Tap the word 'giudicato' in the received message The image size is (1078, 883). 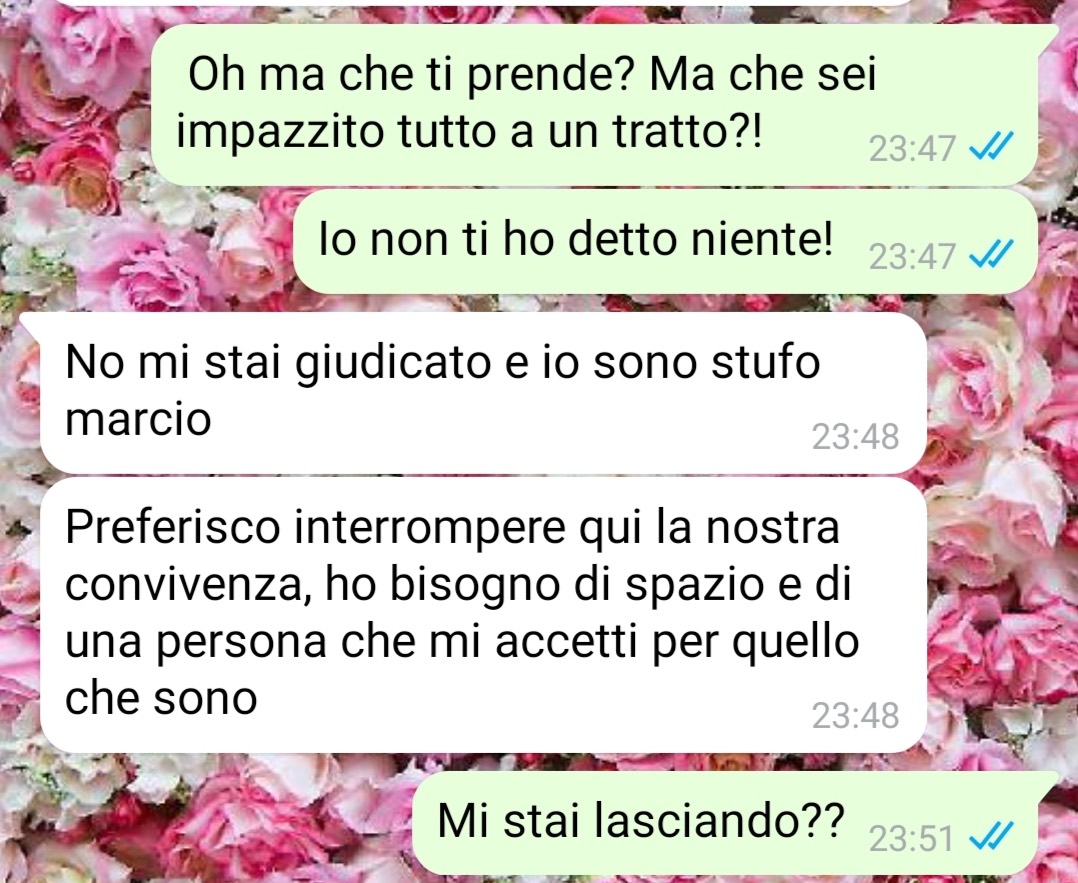tap(393, 362)
